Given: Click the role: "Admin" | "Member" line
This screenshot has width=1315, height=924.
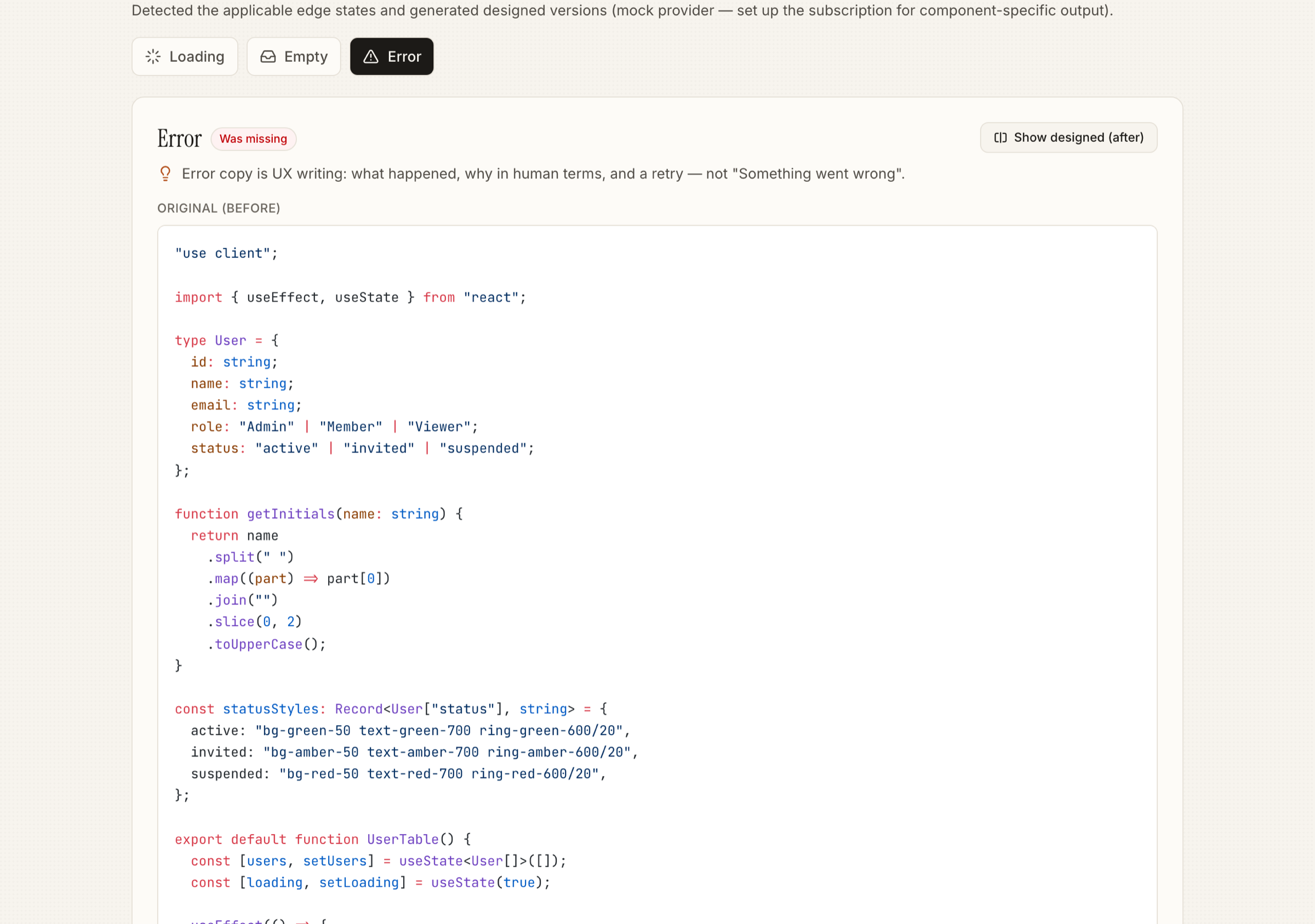Looking at the screenshot, I should (x=334, y=427).
